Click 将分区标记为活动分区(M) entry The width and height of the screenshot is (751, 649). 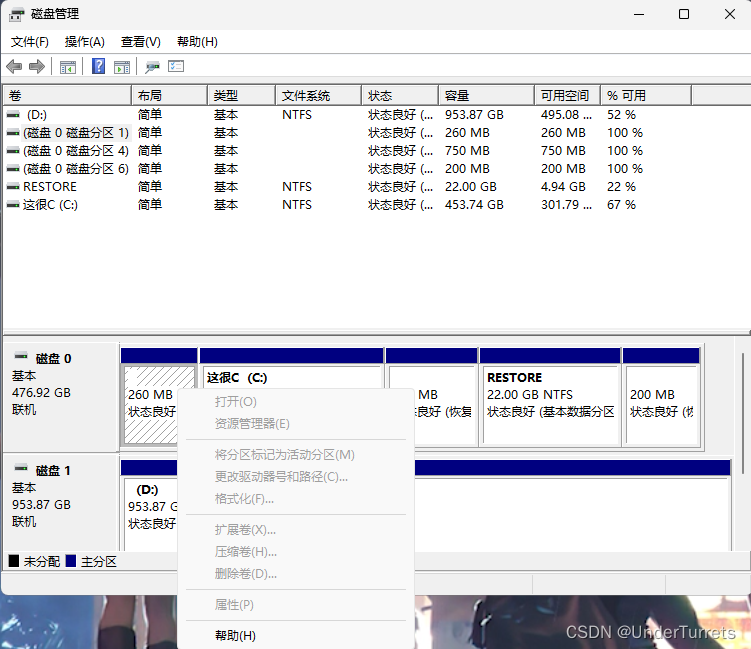click(x=296, y=455)
